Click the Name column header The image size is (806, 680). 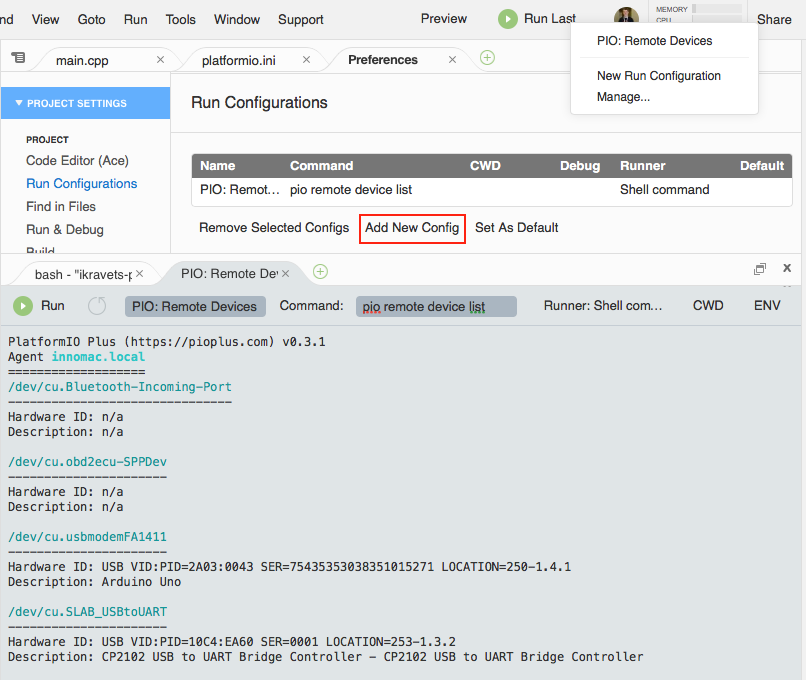pos(217,166)
